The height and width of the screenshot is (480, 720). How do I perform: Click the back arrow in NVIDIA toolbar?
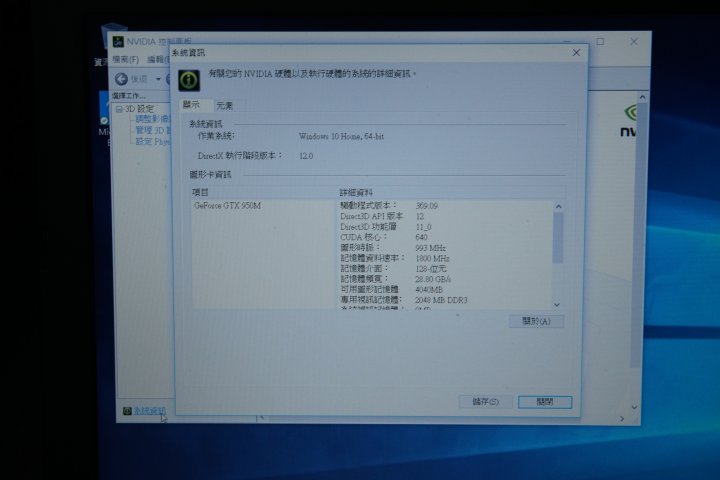pyautogui.click(x=121, y=79)
